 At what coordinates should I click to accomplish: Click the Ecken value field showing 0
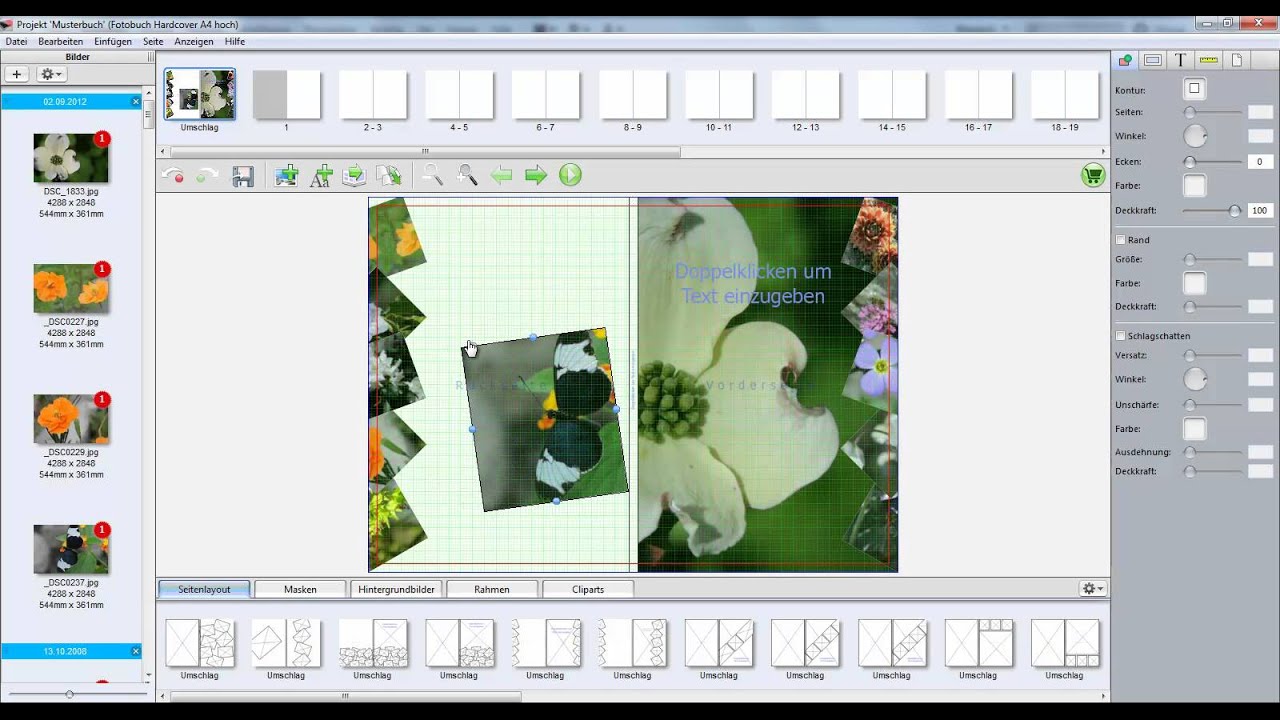pyautogui.click(x=1260, y=161)
